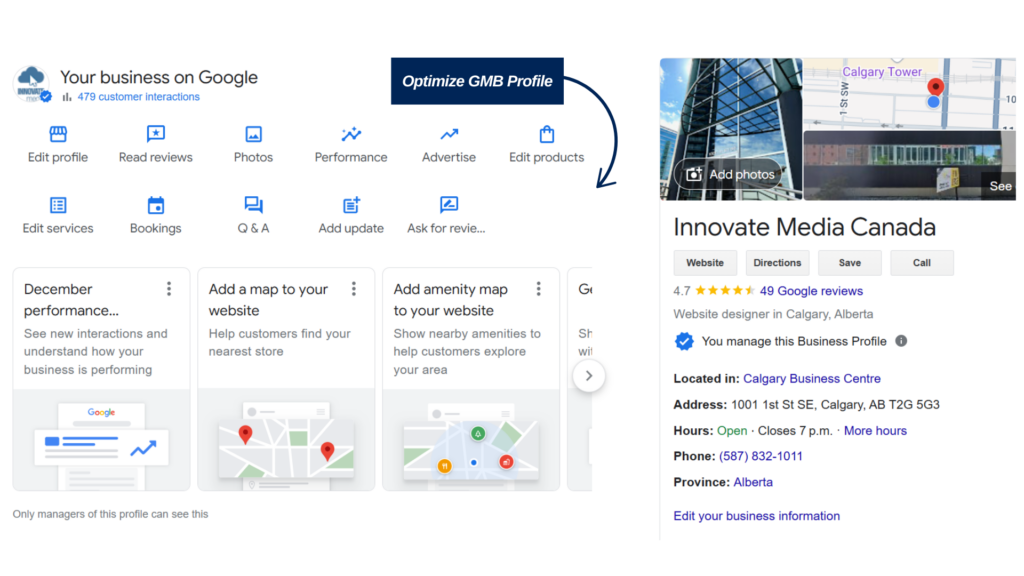Click the Save button

point(850,263)
